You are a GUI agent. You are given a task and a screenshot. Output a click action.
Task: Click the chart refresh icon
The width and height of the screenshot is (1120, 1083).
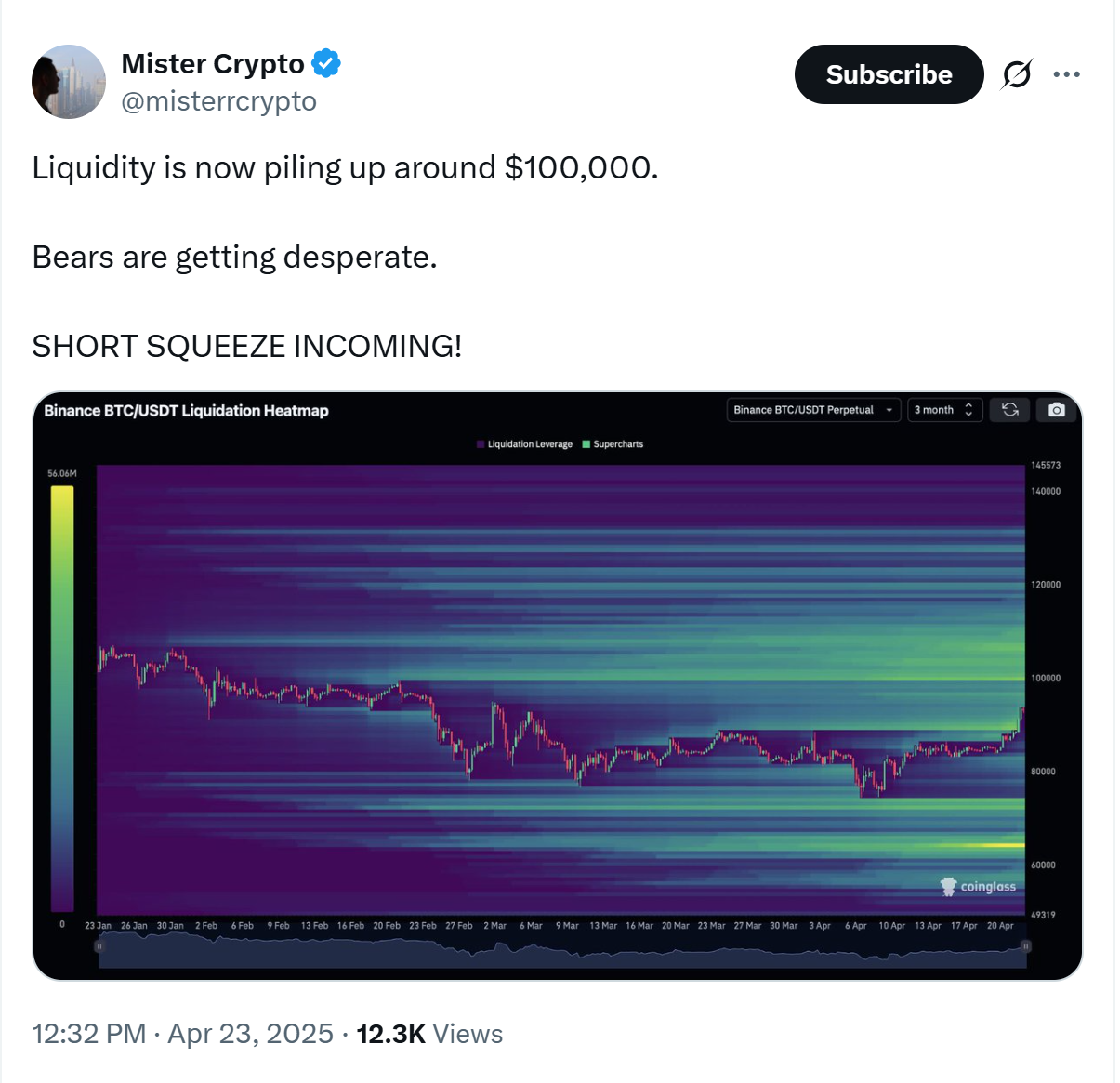click(1009, 410)
